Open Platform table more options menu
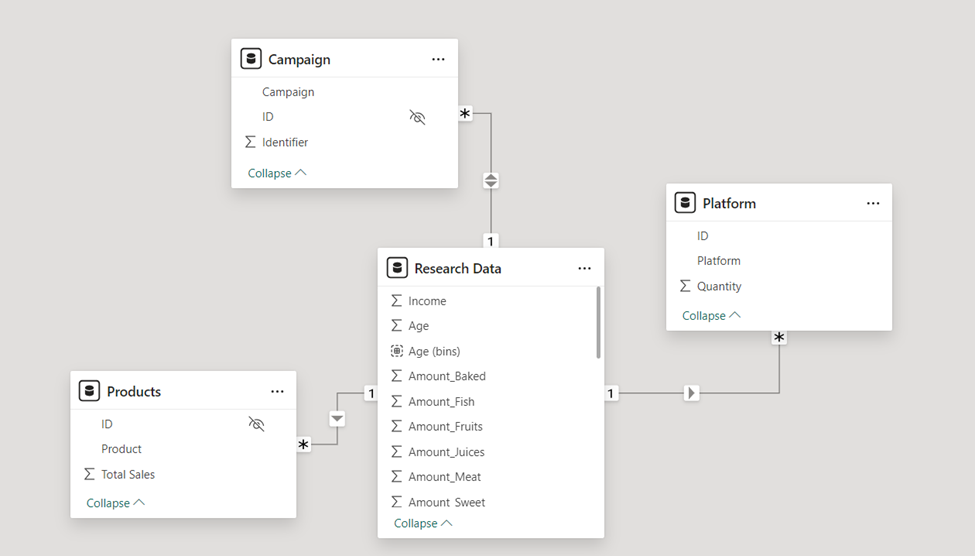Viewport: 975px width, 556px height. point(873,204)
